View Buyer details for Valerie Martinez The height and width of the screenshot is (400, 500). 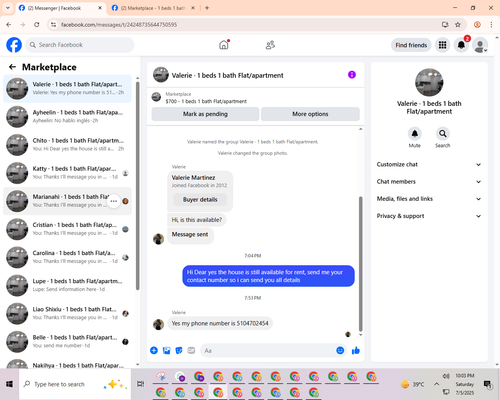click(x=200, y=199)
